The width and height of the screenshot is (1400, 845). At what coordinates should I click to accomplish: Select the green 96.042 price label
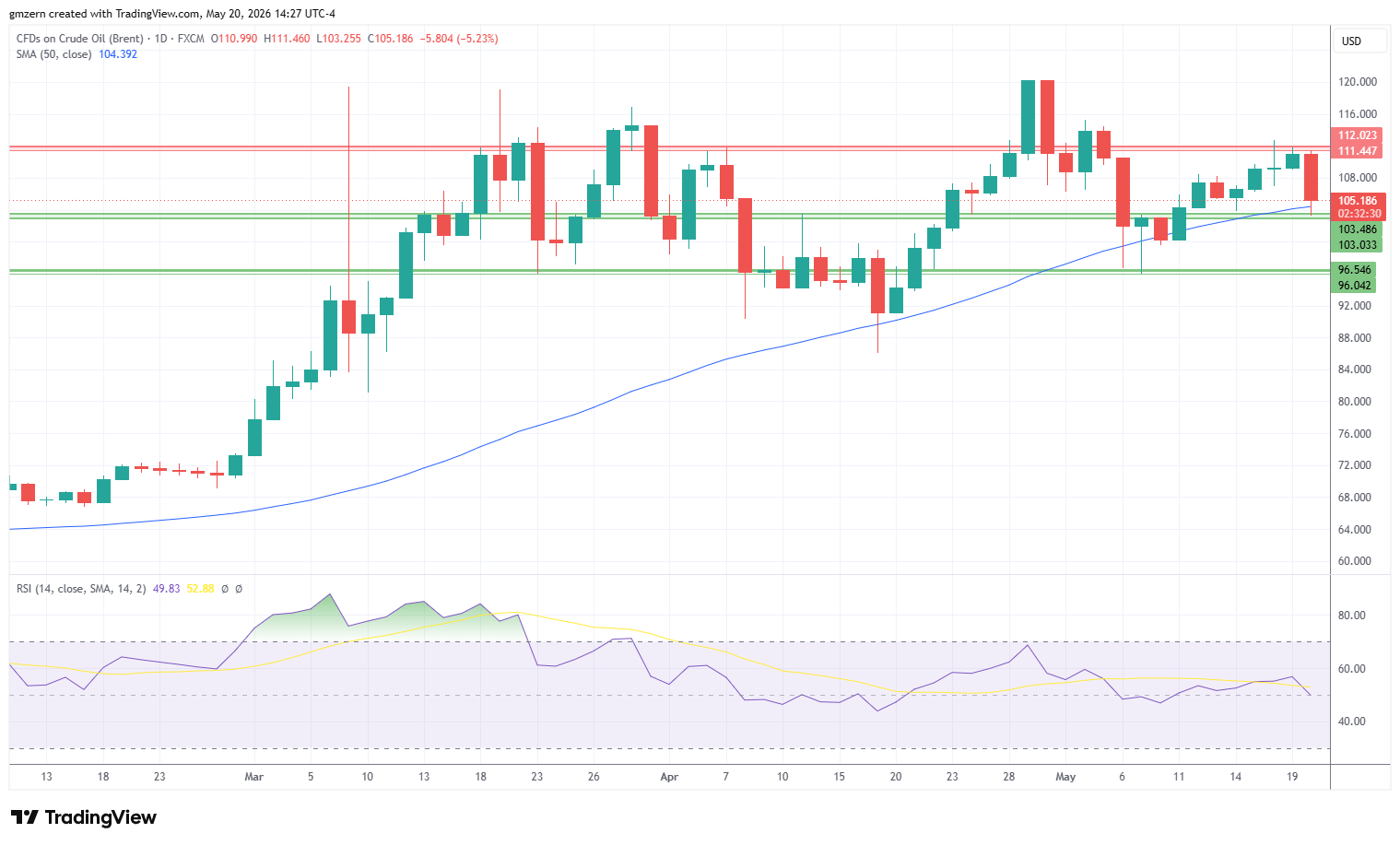(1355, 286)
